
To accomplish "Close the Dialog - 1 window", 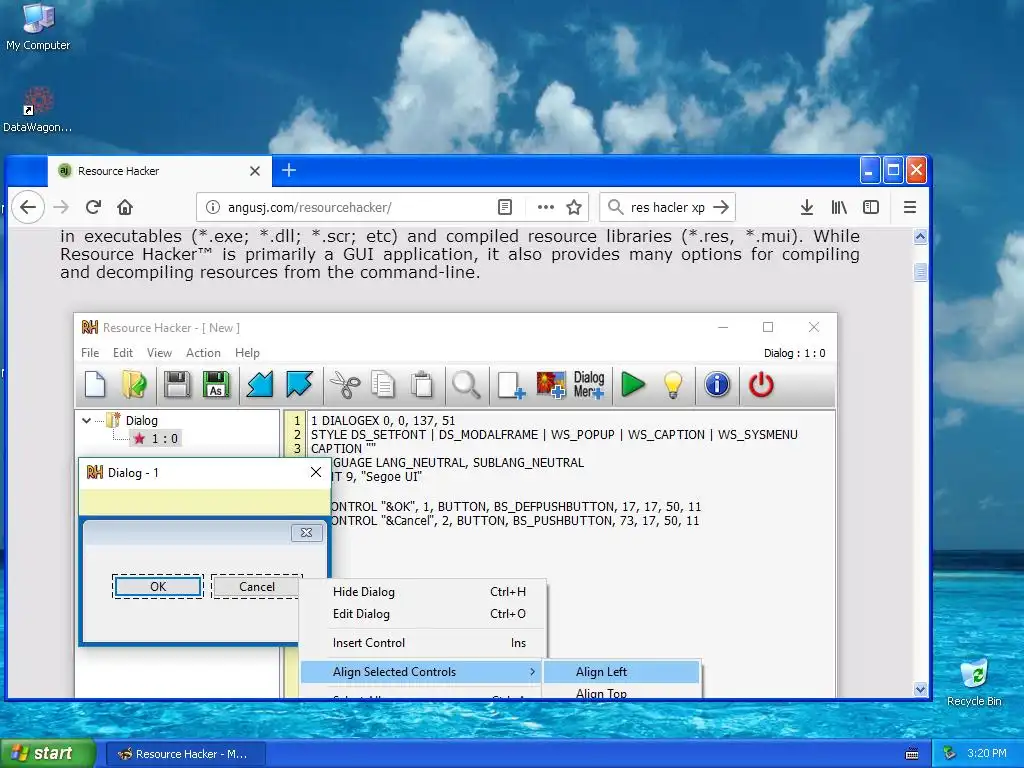I will [x=316, y=472].
